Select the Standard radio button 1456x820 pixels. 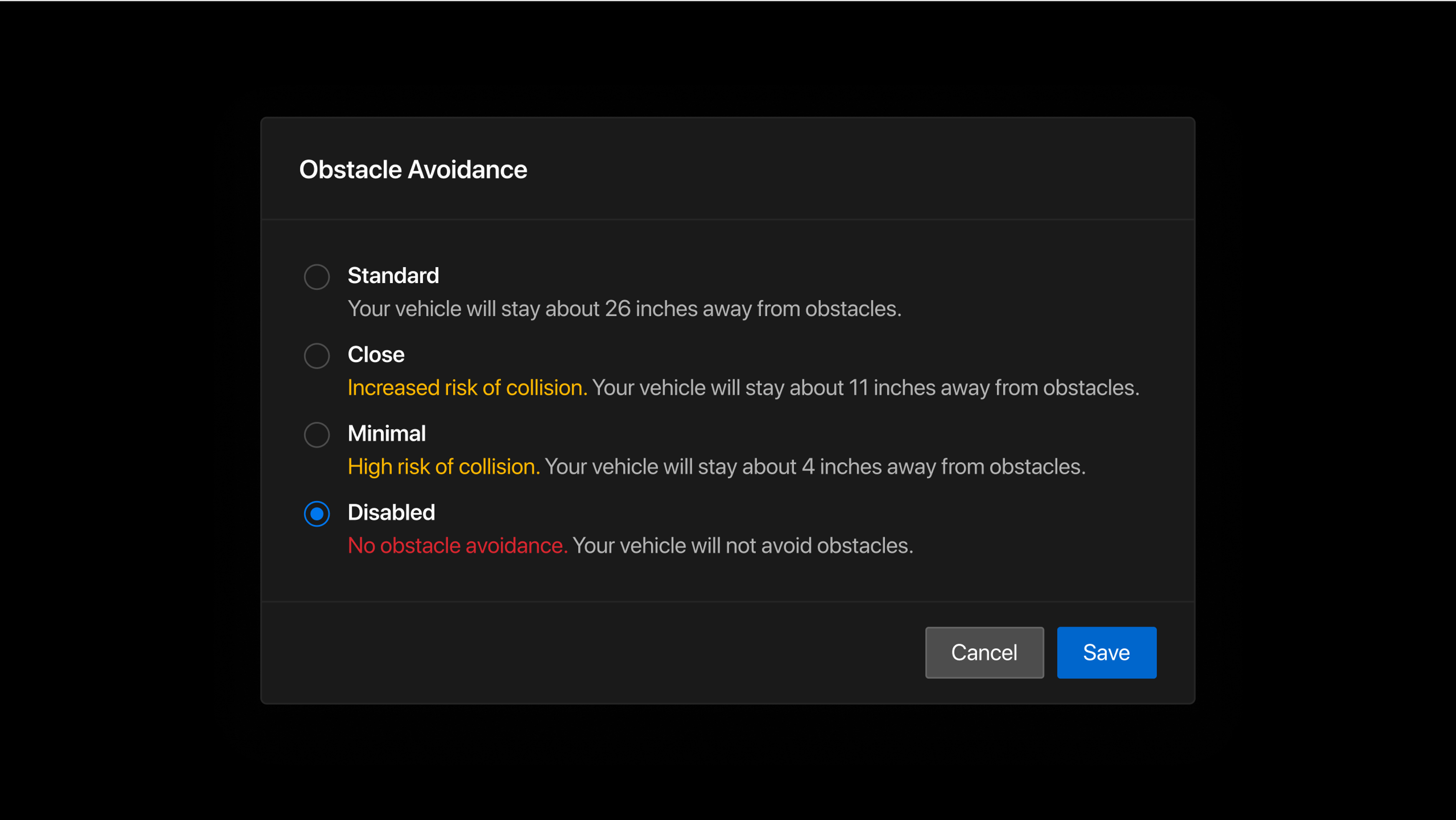(316, 277)
